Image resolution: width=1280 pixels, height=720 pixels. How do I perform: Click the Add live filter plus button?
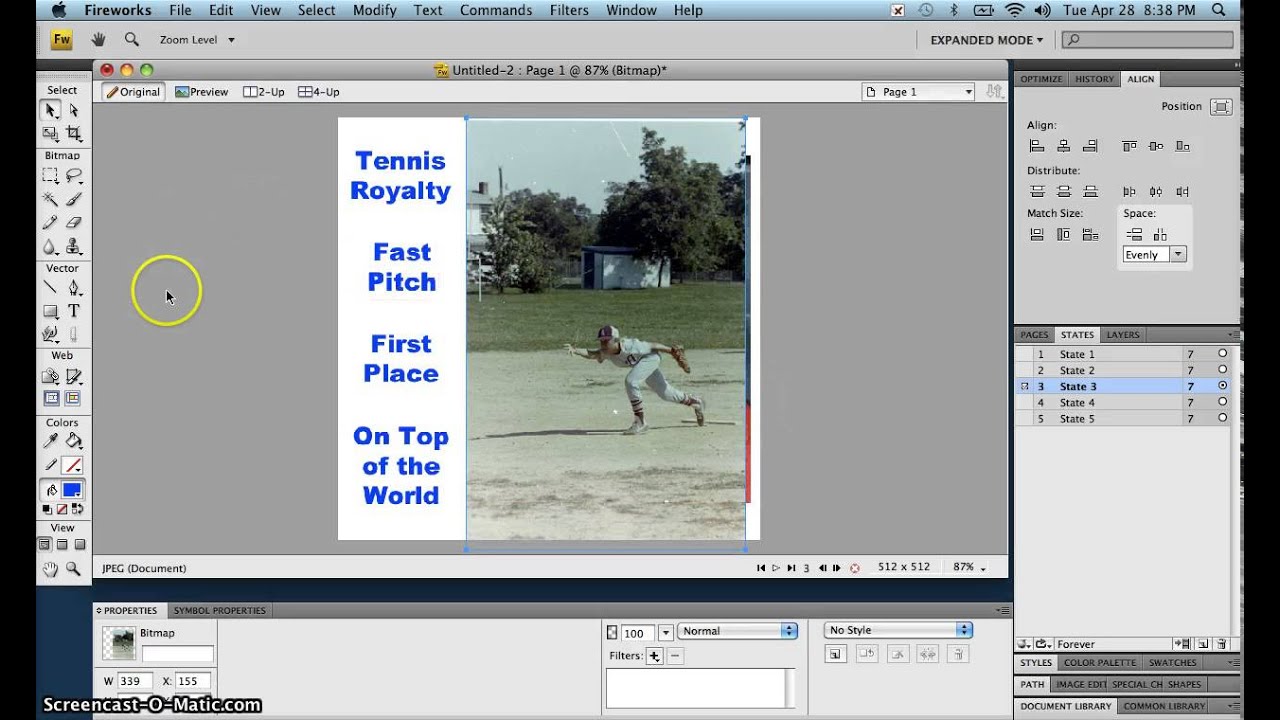(654, 656)
